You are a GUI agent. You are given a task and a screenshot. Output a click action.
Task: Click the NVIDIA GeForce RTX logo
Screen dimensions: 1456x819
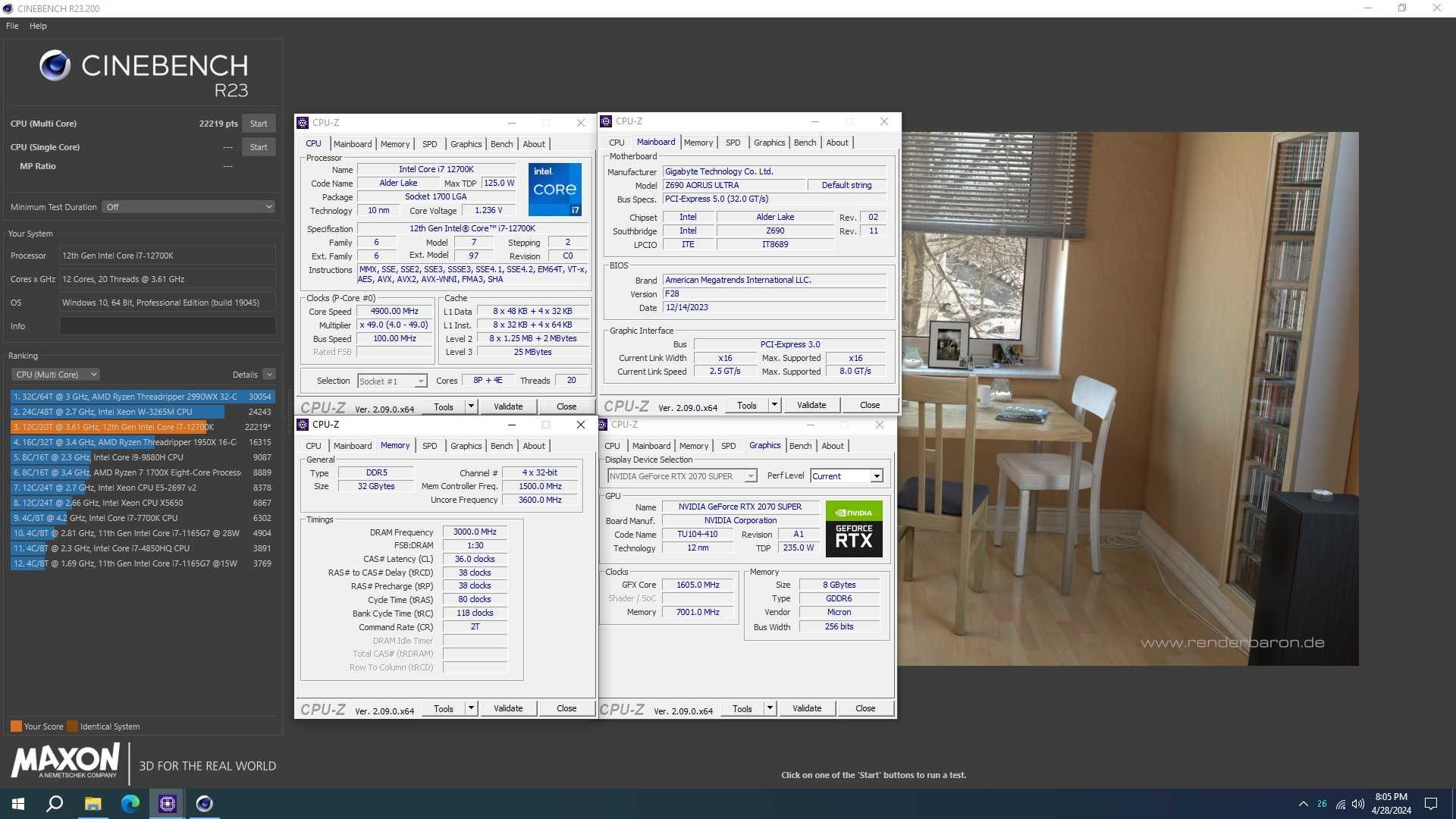point(854,529)
